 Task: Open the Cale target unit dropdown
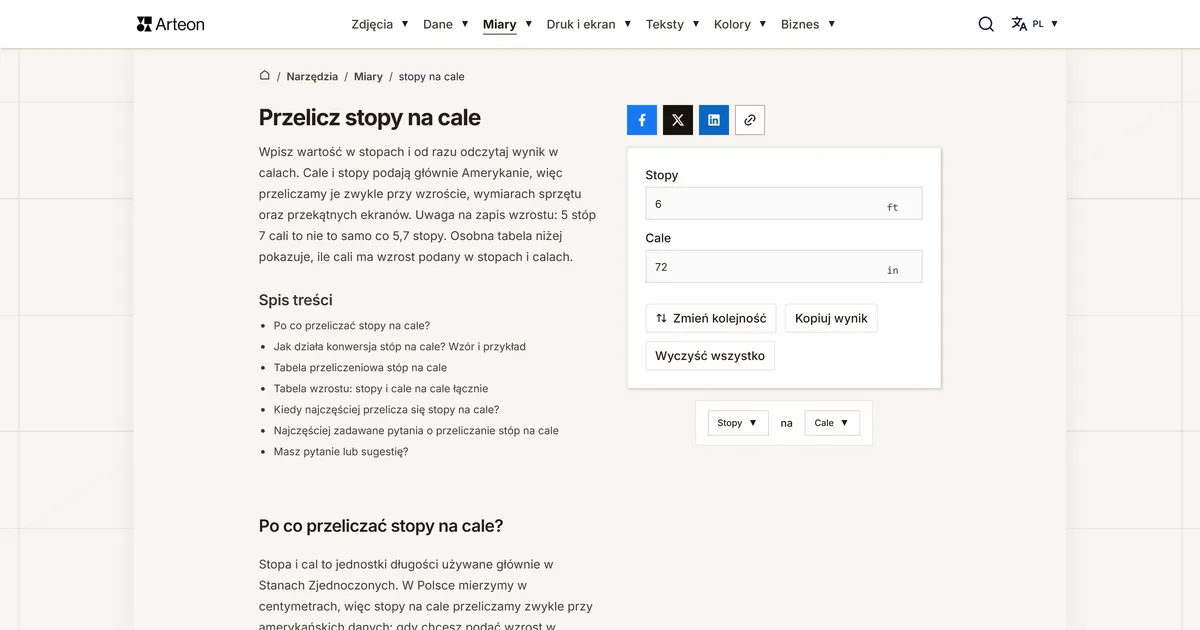832,423
